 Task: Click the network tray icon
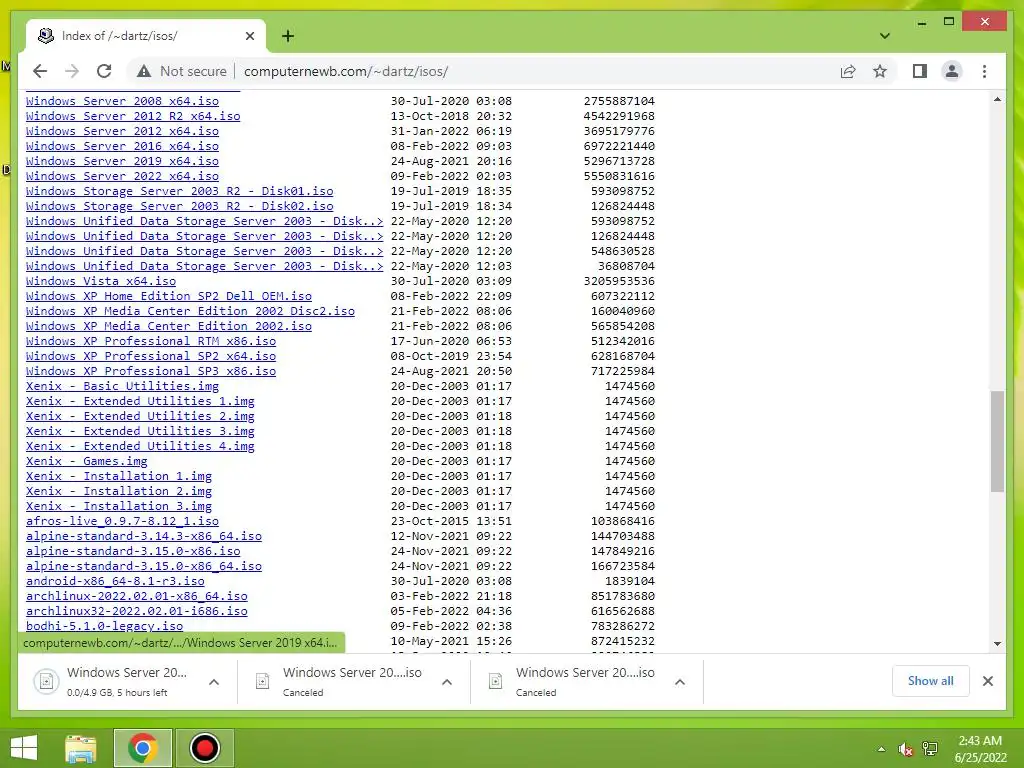[929, 749]
